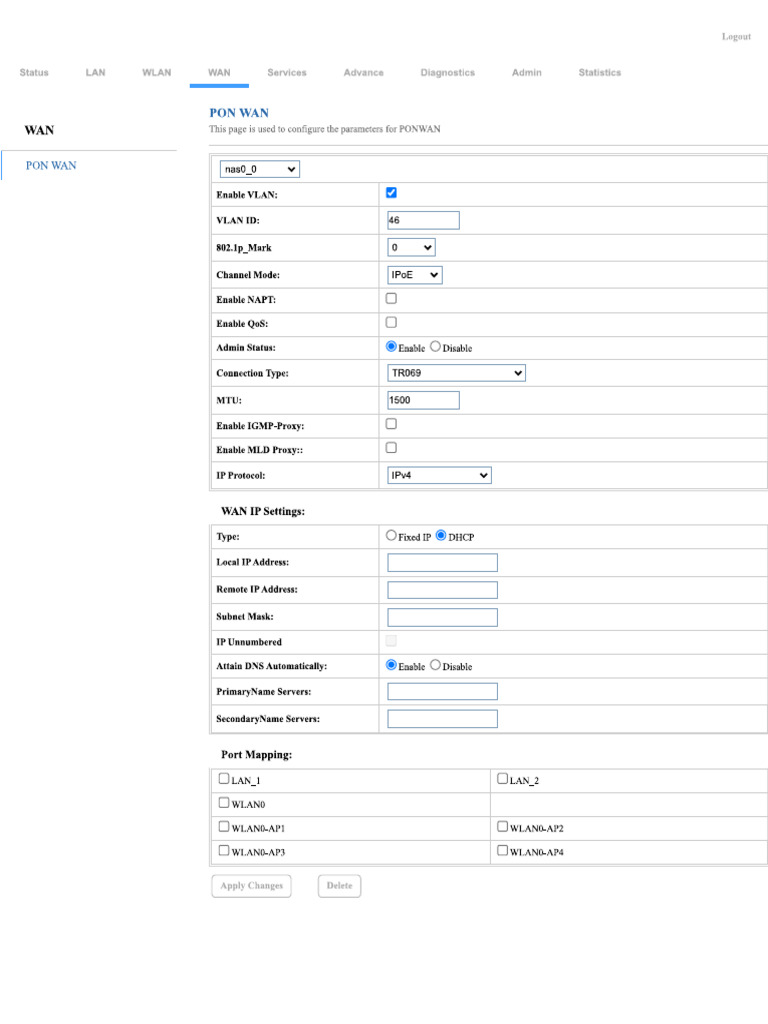Click the Logout link
The image size is (768, 1024).
click(736, 37)
